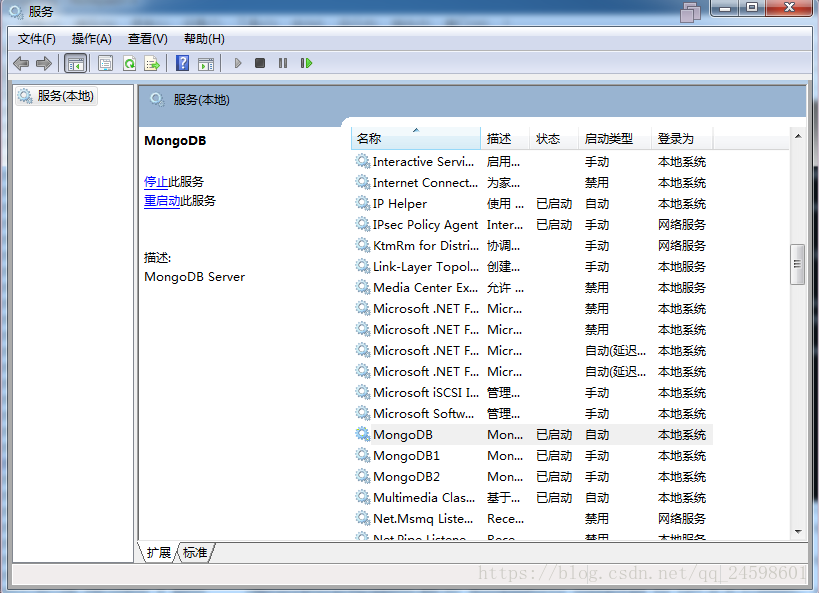Select the IP Helper service

point(532,204)
